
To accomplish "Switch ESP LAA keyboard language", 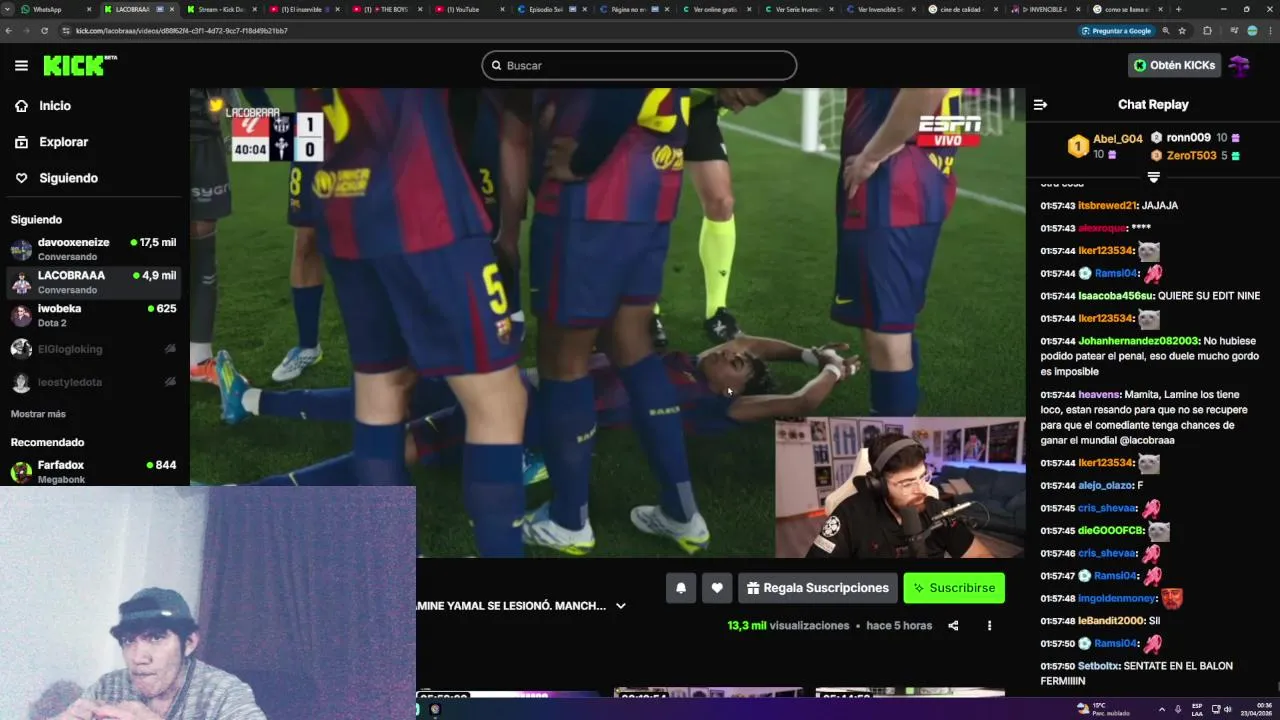I will [x=1197, y=709].
